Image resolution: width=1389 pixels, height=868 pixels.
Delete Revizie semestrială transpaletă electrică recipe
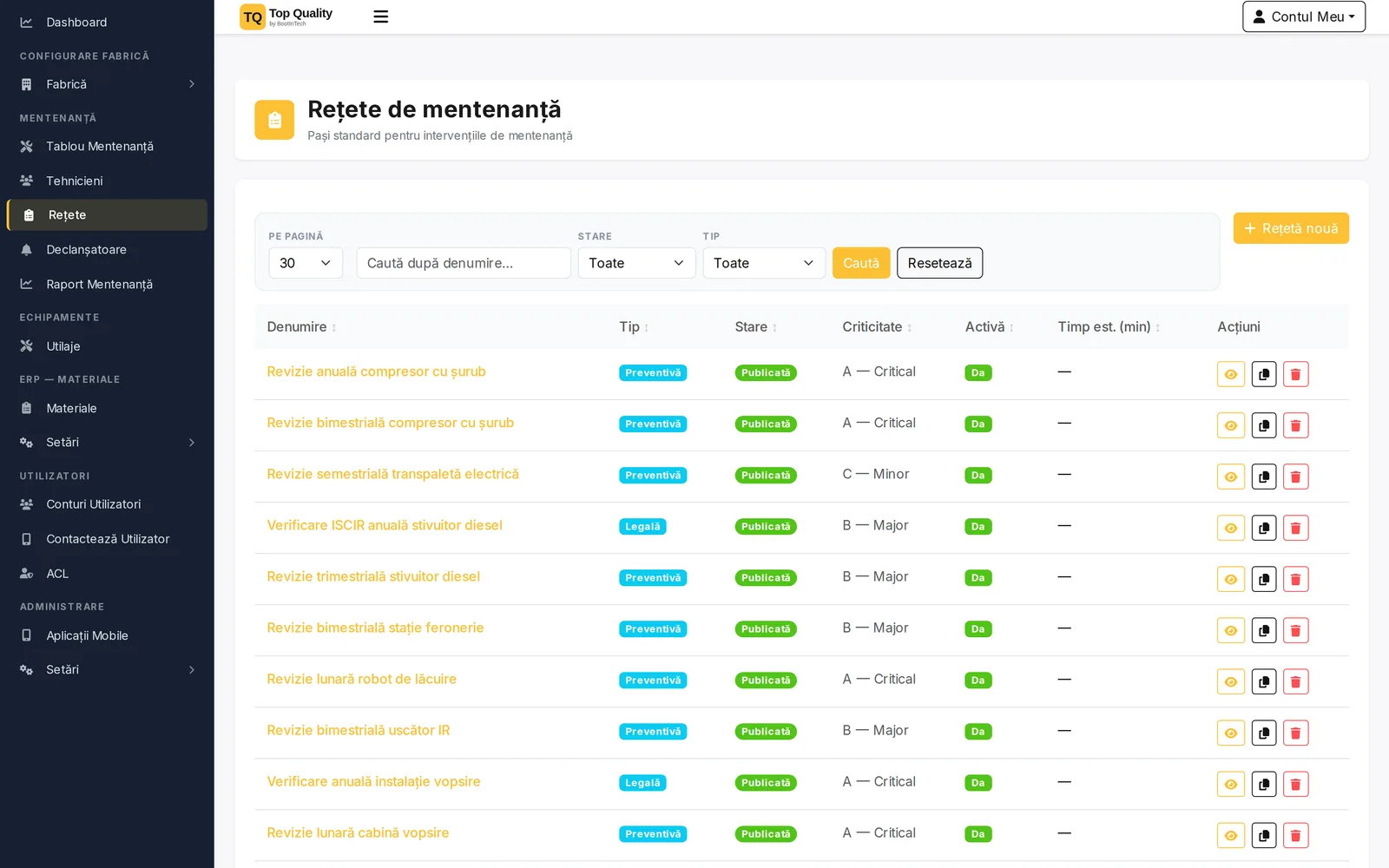pyautogui.click(x=1296, y=477)
